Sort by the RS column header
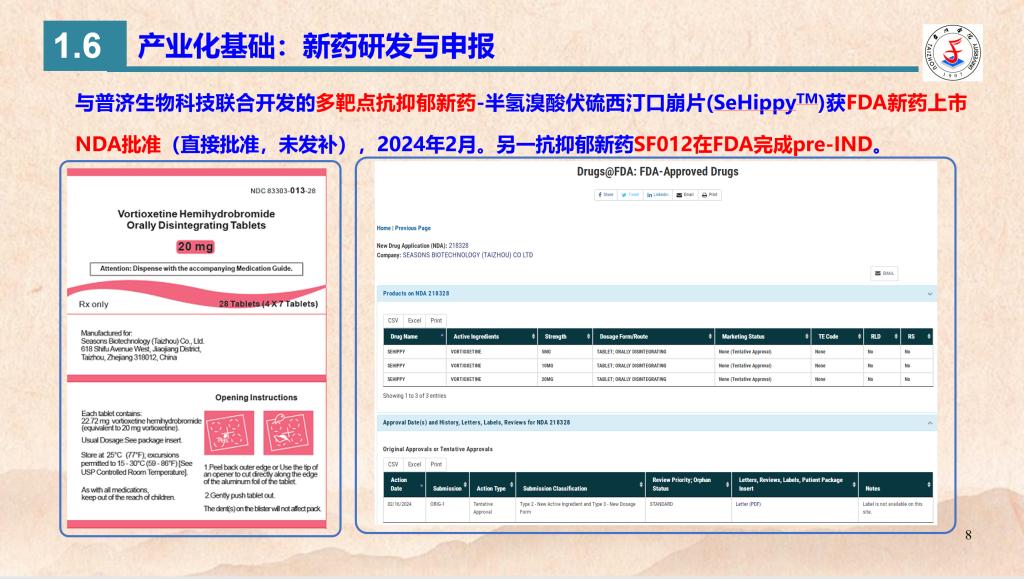This screenshot has width=1024, height=579. pyautogui.click(x=917, y=337)
